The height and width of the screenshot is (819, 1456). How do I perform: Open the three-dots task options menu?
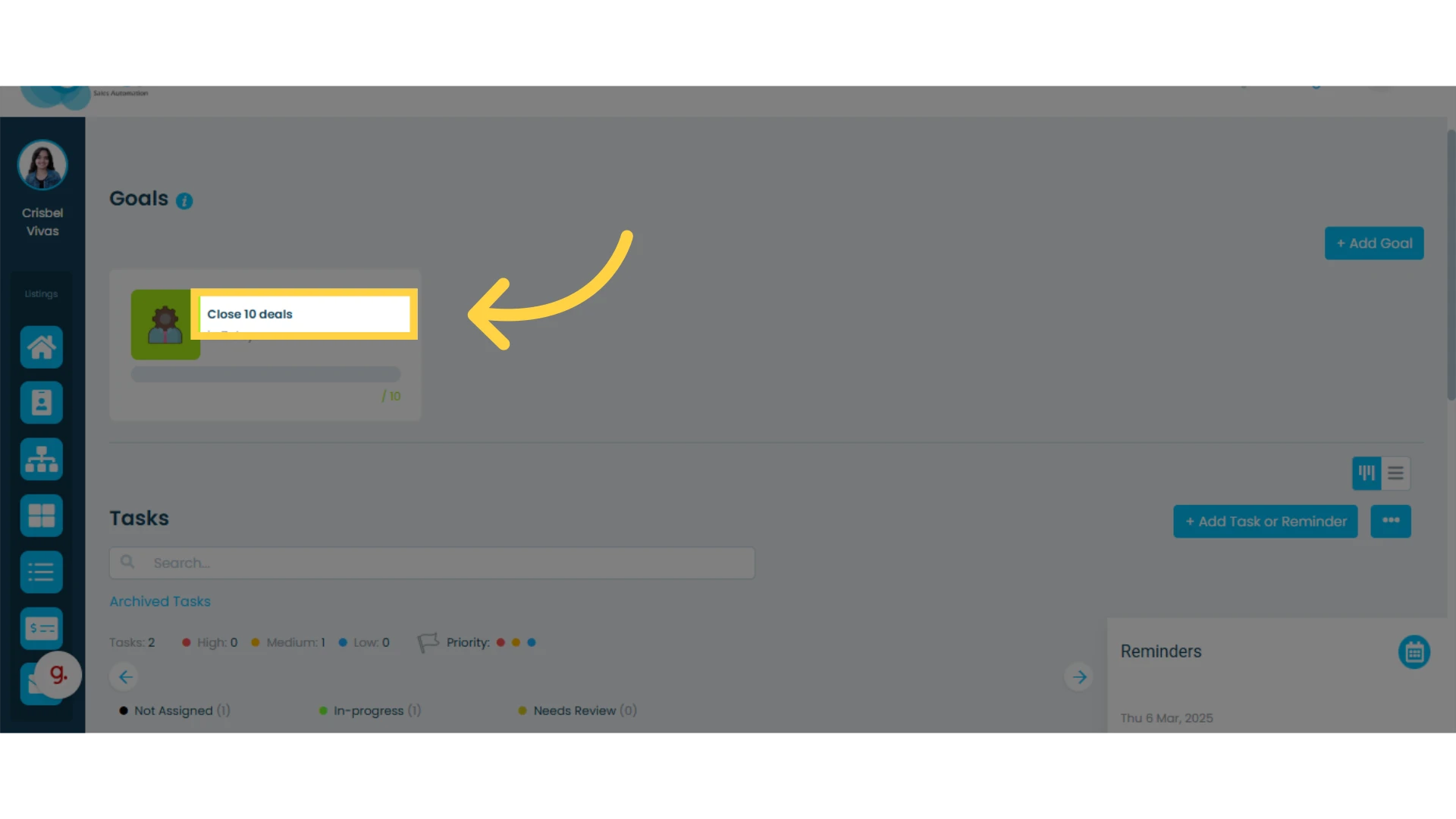pos(1391,521)
